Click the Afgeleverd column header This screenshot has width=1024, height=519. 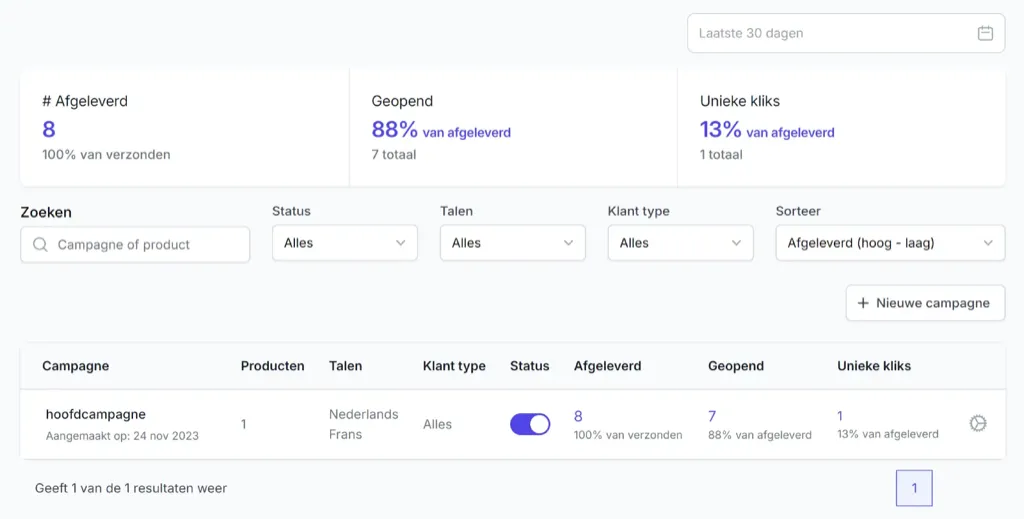(607, 366)
